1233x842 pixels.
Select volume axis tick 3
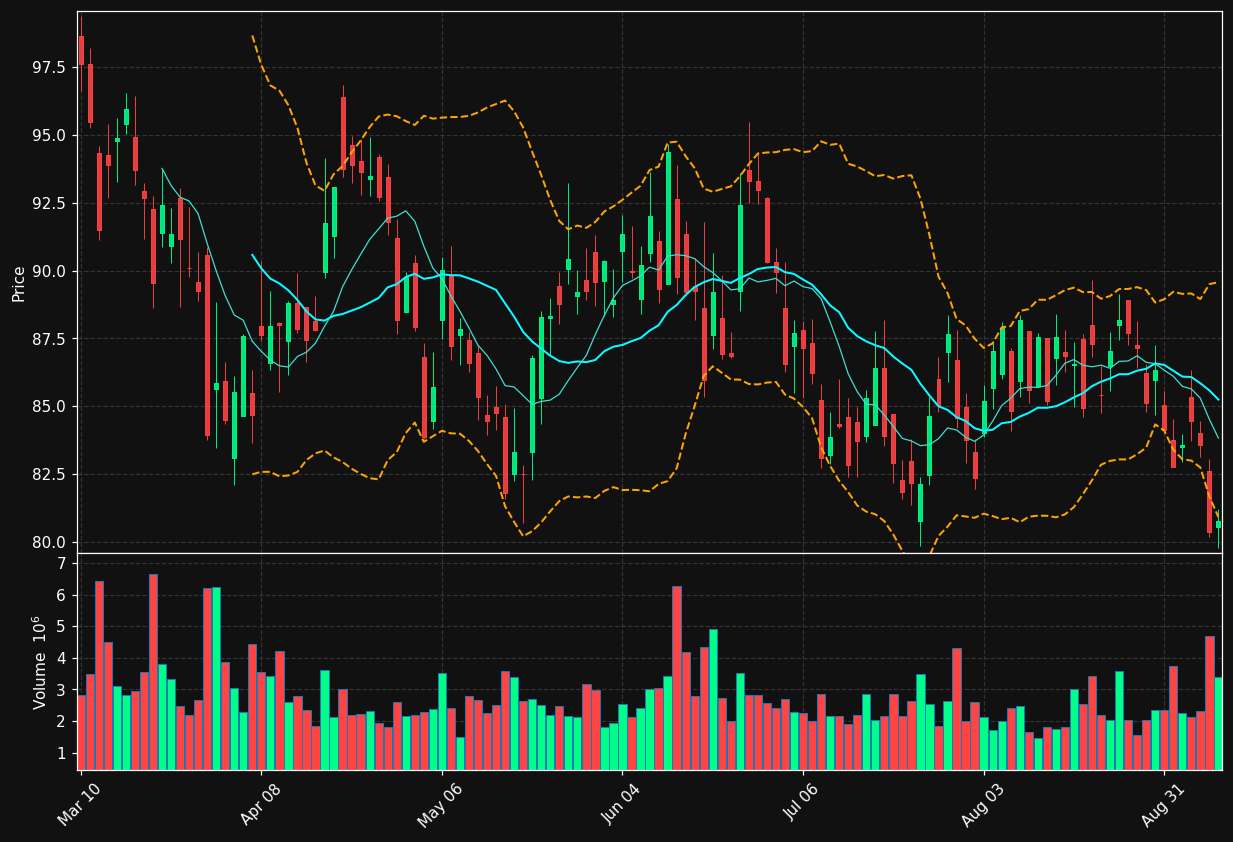(62, 691)
